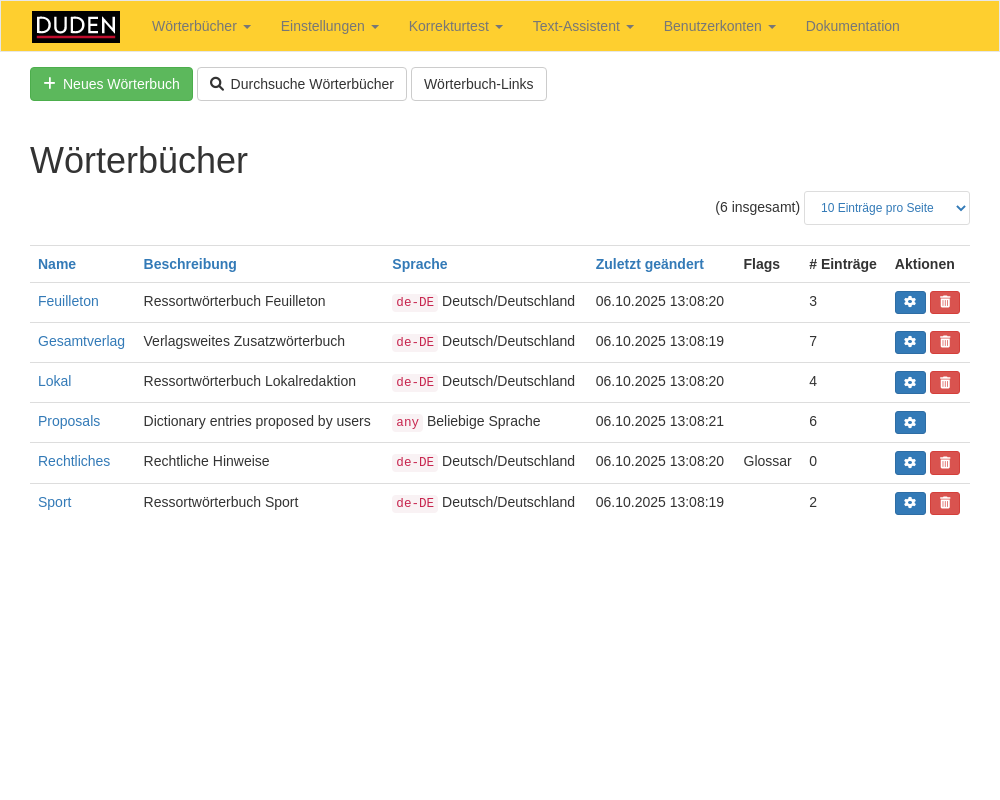Expand the Wörterbücher menu
The height and width of the screenshot is (800, 1000).
point(201,26)
